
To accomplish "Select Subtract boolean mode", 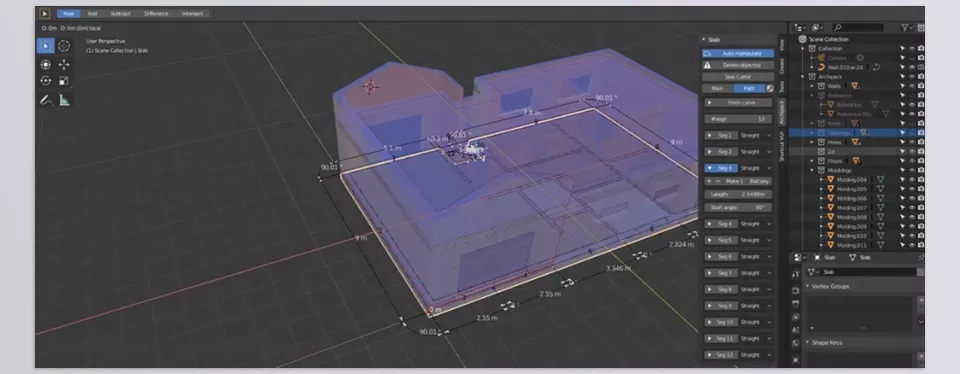I will pyautogui.click(x=120, y=13).
